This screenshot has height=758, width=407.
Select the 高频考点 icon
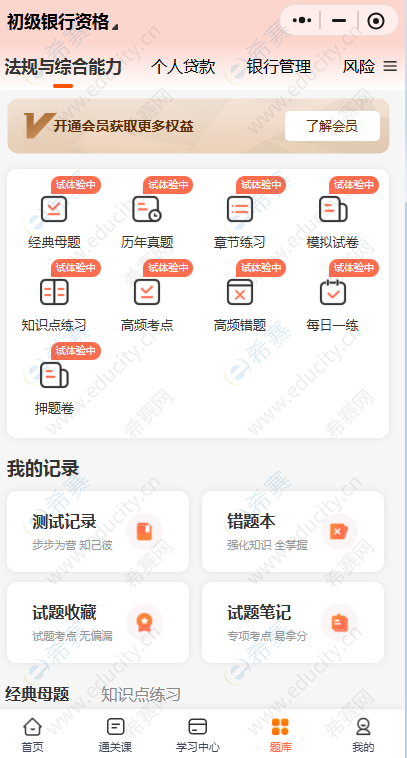tap(147, 292)
